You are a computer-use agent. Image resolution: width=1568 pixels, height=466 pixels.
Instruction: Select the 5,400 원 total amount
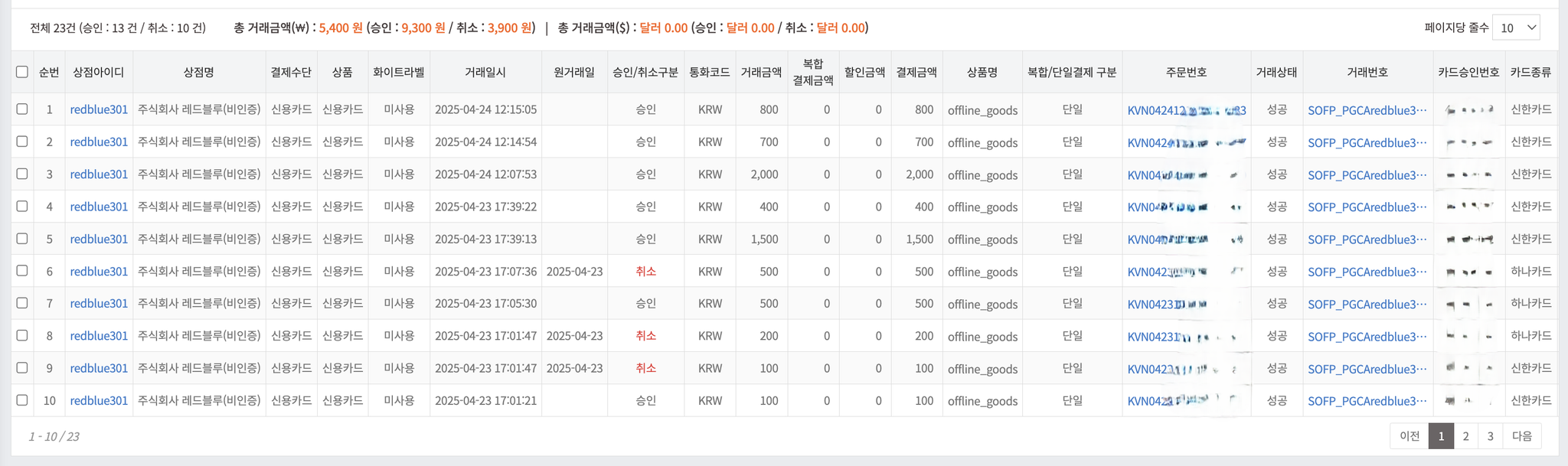341,28
